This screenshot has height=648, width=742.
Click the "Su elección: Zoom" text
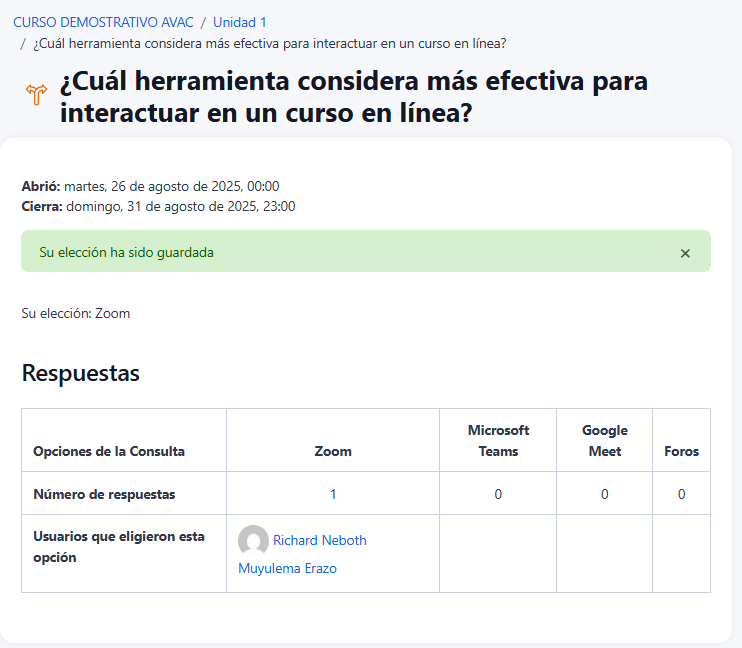click(x=76, y=313)
